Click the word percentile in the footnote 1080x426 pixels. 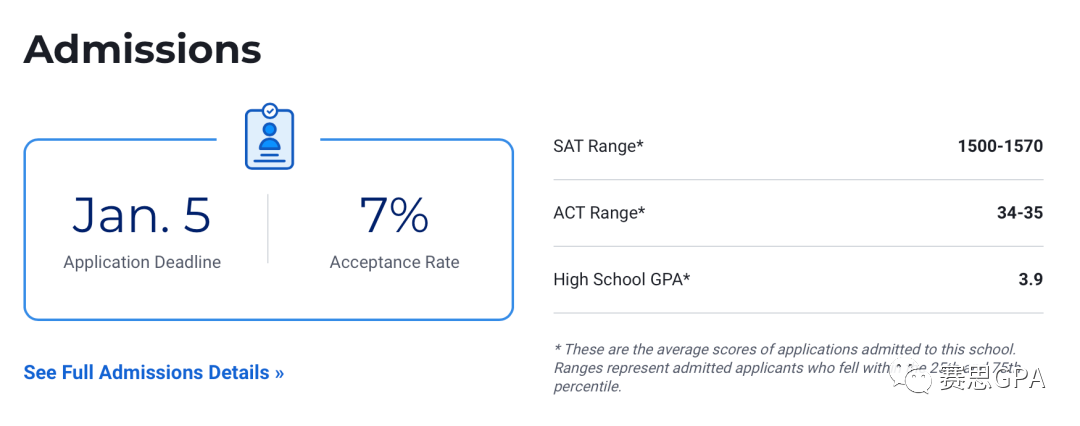(587, 386)
